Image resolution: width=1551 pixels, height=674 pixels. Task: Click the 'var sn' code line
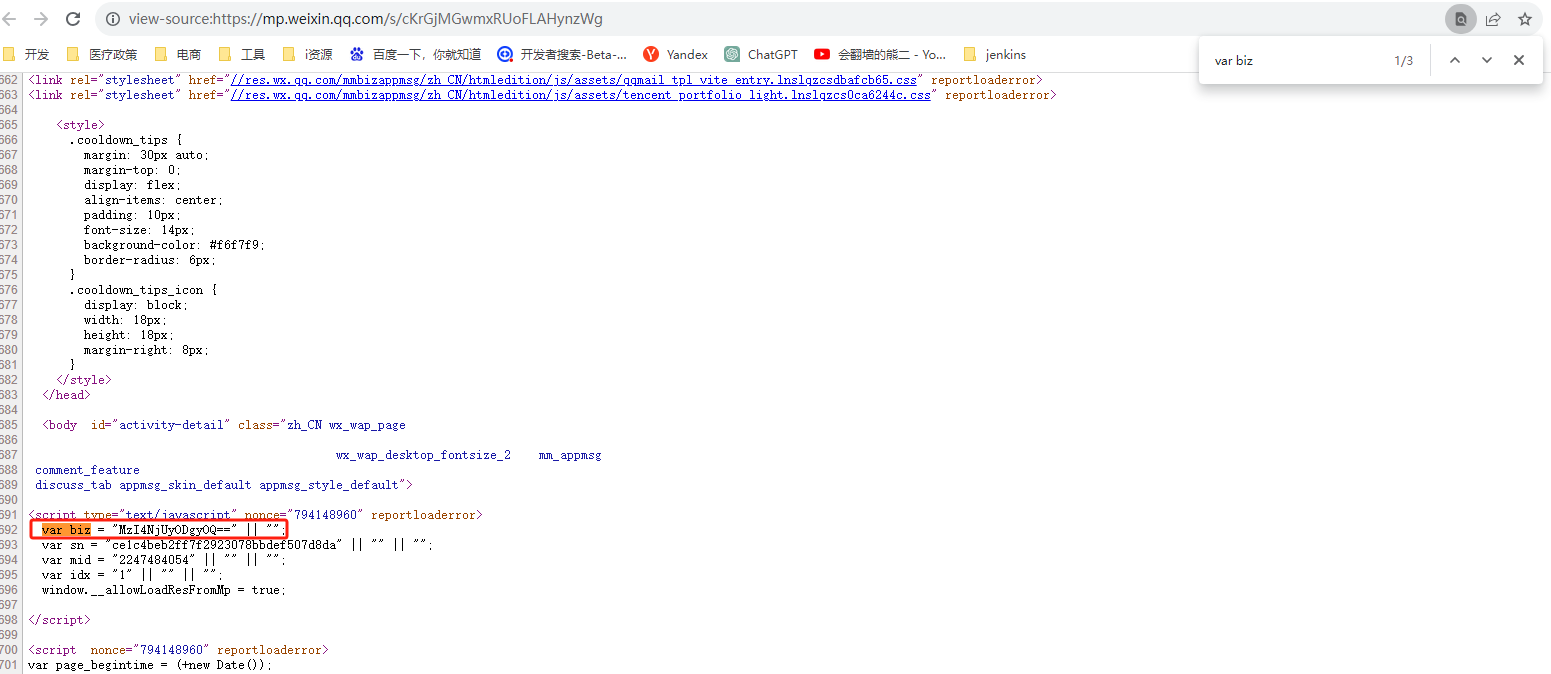[x=237, y=545]
